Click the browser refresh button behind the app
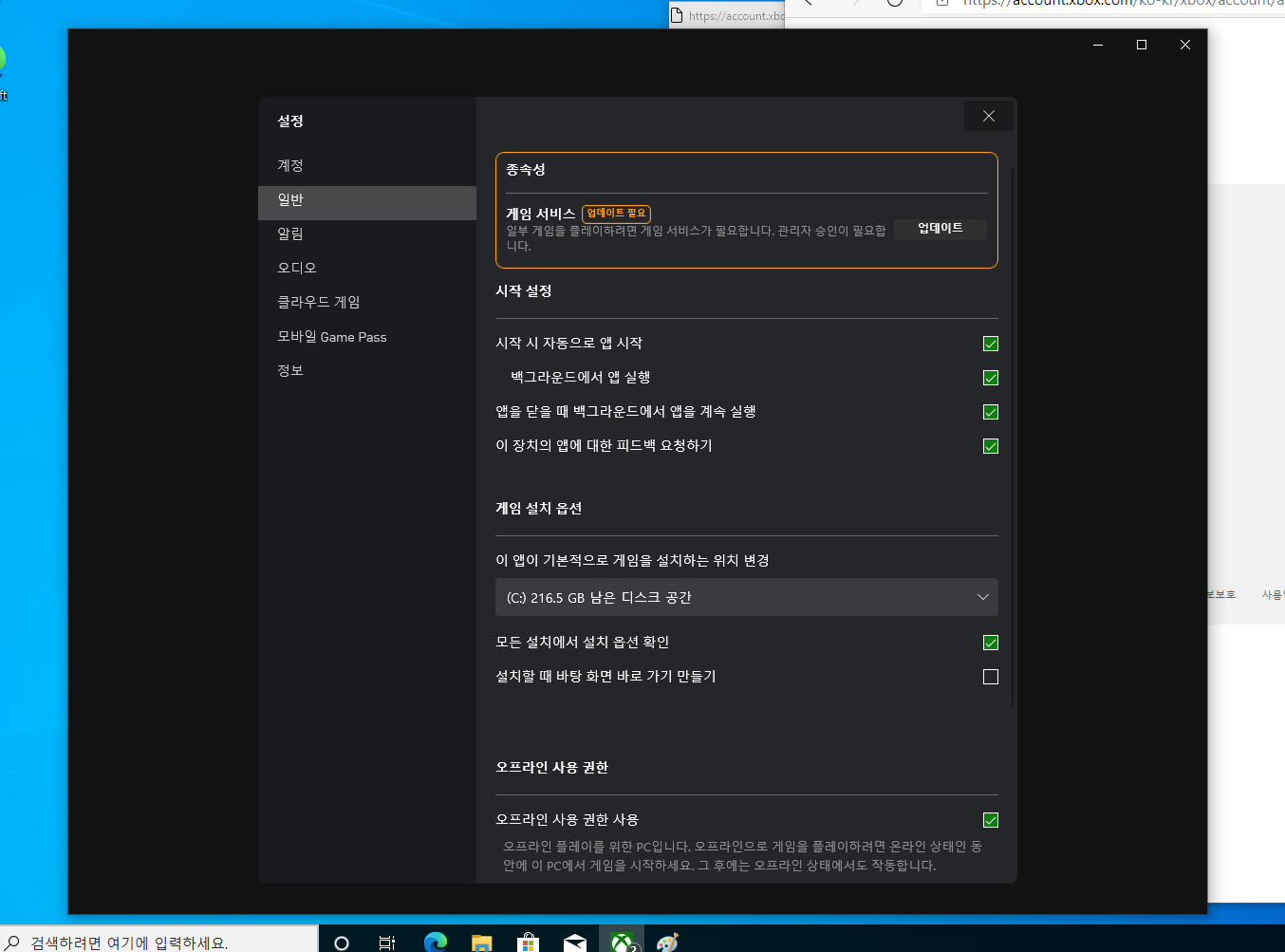Viewport: 1285px width, 952px height. point(895,3)
